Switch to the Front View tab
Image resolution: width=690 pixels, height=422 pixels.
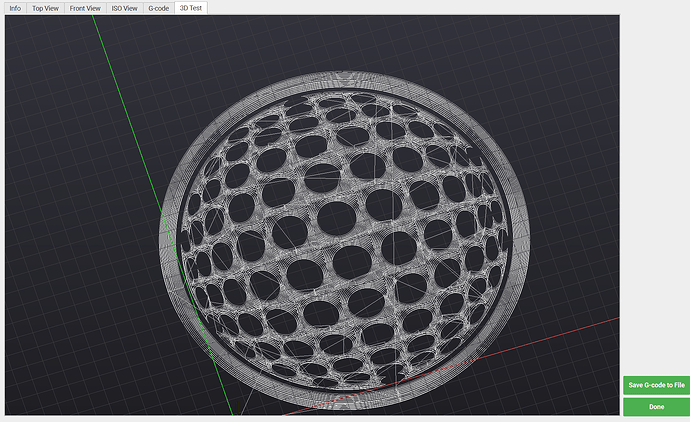click(85, 8)
